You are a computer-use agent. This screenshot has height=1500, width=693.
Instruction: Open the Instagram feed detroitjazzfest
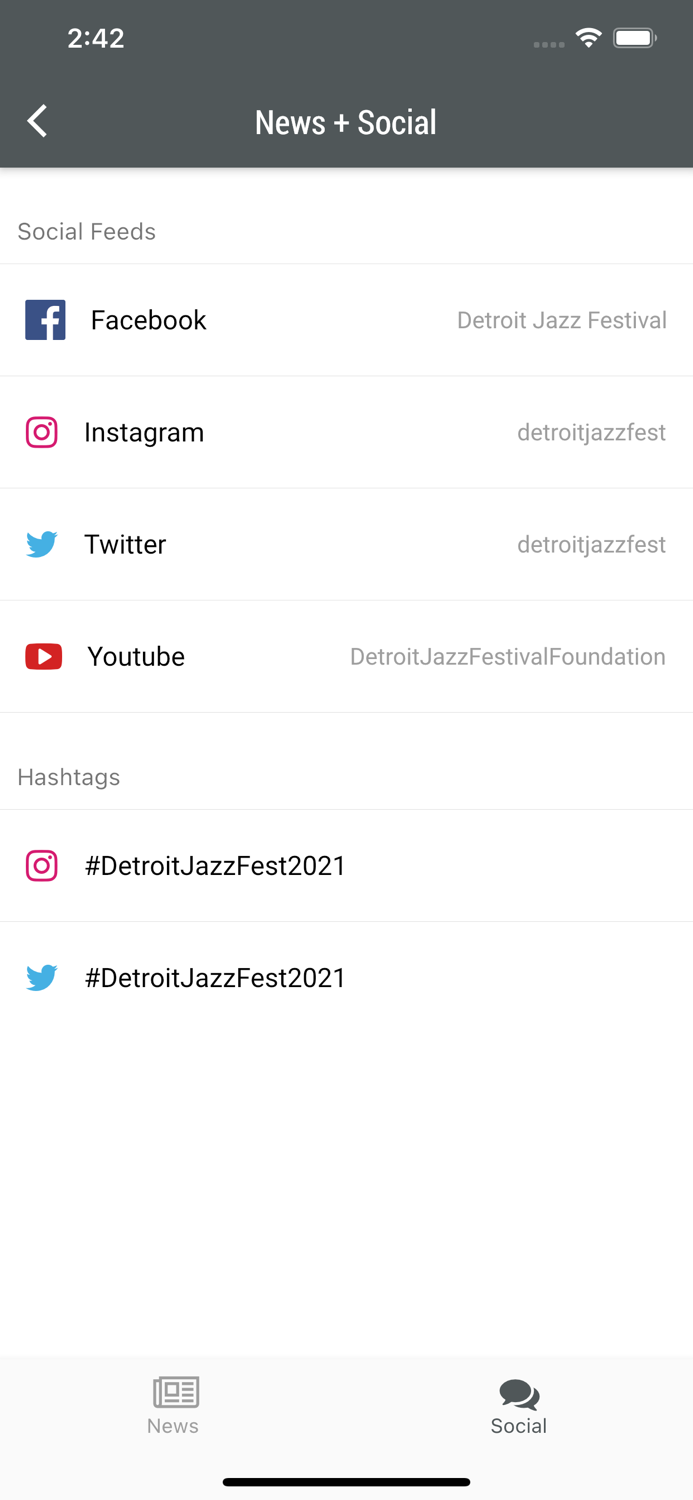(x=346, y=433)
